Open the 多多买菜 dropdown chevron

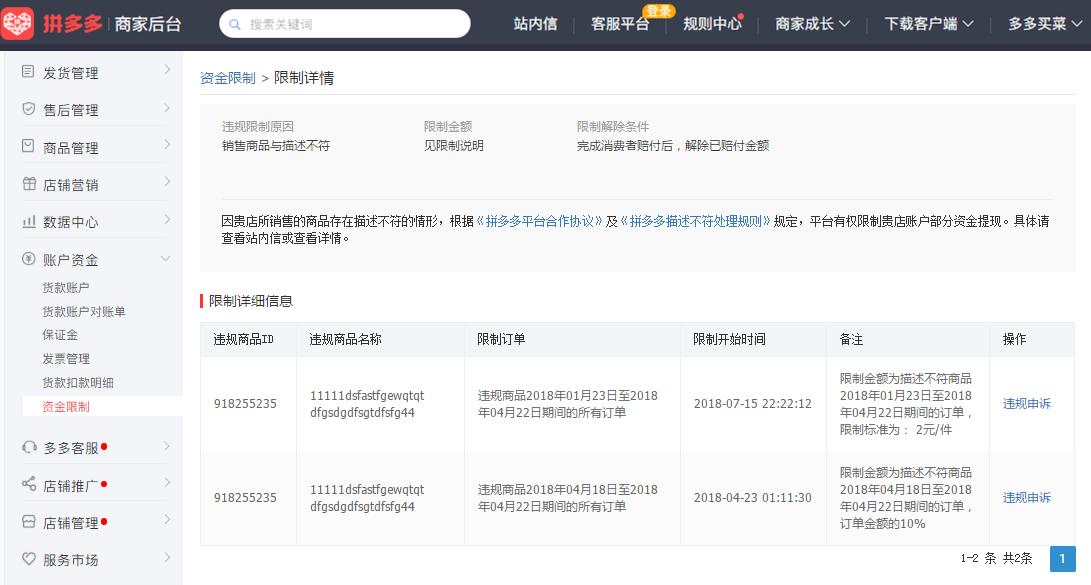(x=1040, y=23)
